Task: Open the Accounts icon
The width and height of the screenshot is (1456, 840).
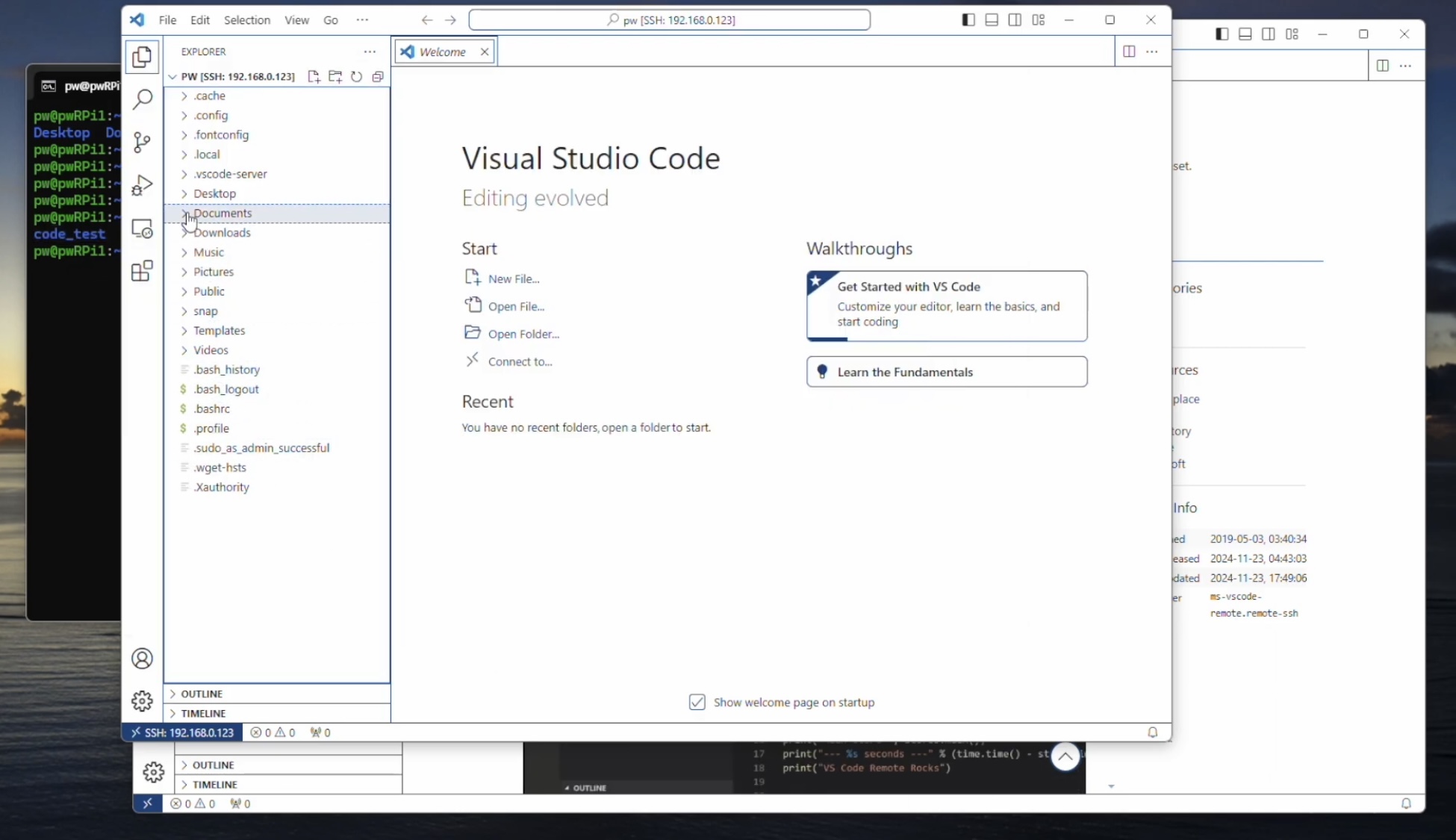Action: (142, 659)
